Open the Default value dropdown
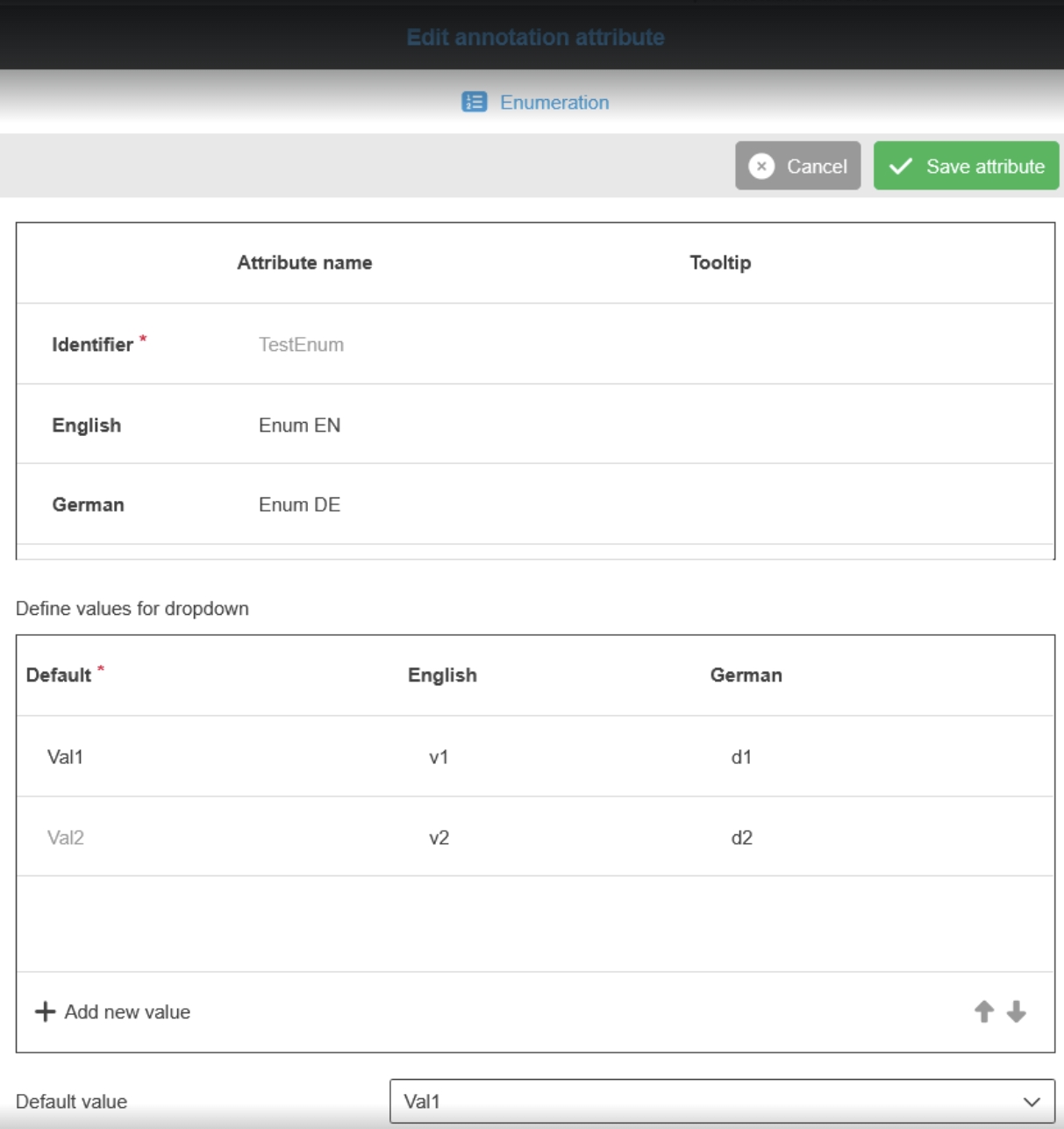 [x=722, y=1101]
